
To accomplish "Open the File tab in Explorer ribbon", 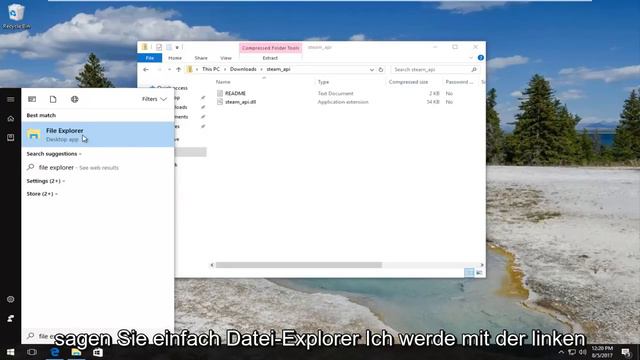I will click(150, 58).
